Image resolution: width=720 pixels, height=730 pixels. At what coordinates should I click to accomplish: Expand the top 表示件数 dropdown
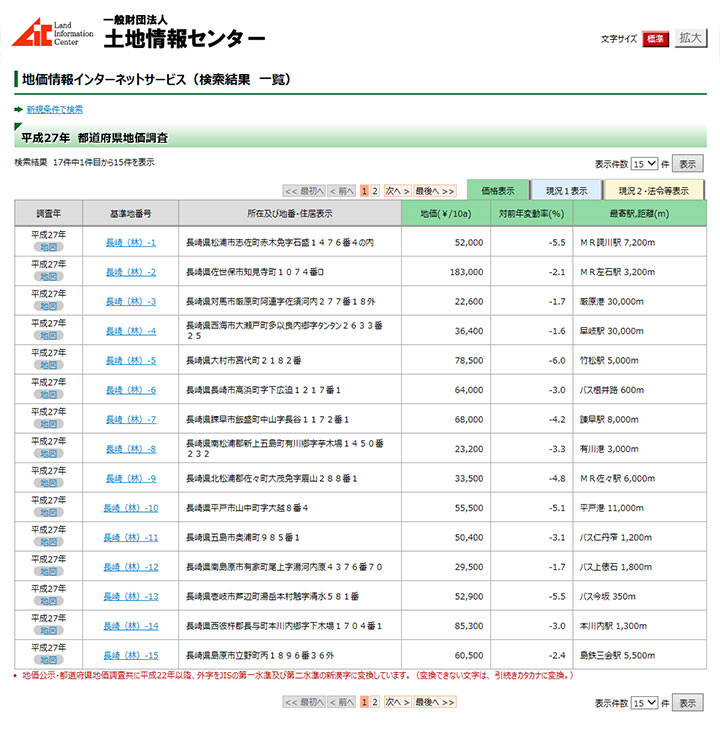click(x=645, y=164)
